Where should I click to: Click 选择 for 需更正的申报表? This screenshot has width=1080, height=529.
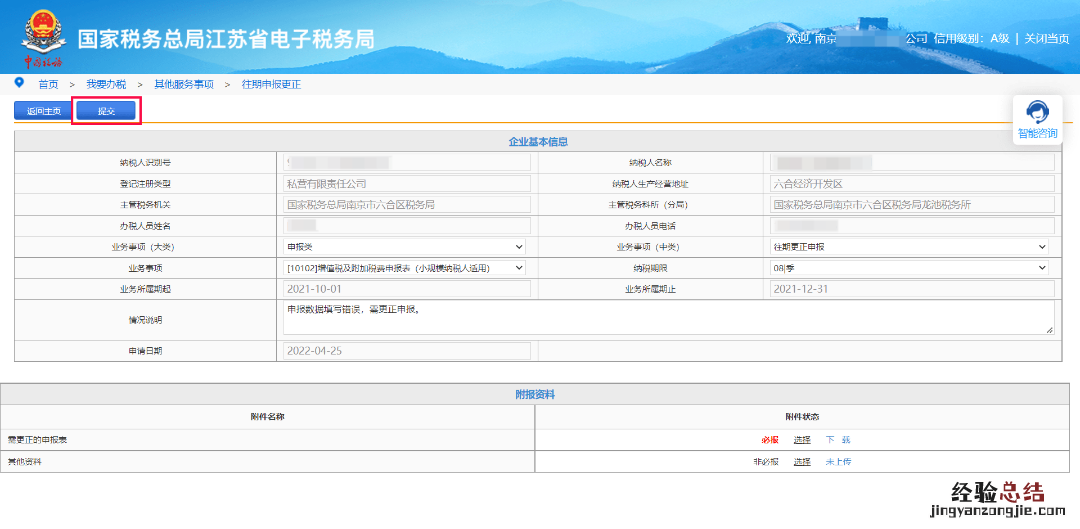coord(802,440)
